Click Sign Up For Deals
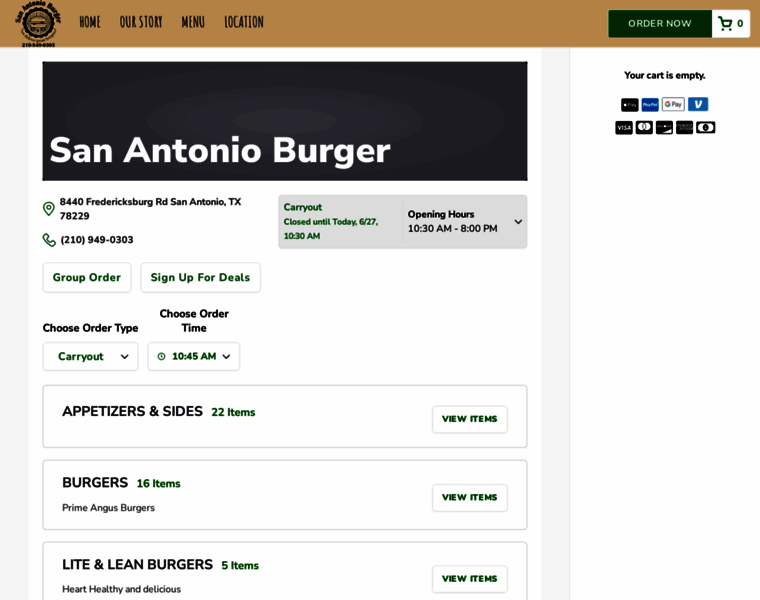The width and height of the screenshot is (760, 600). (200, 278)
